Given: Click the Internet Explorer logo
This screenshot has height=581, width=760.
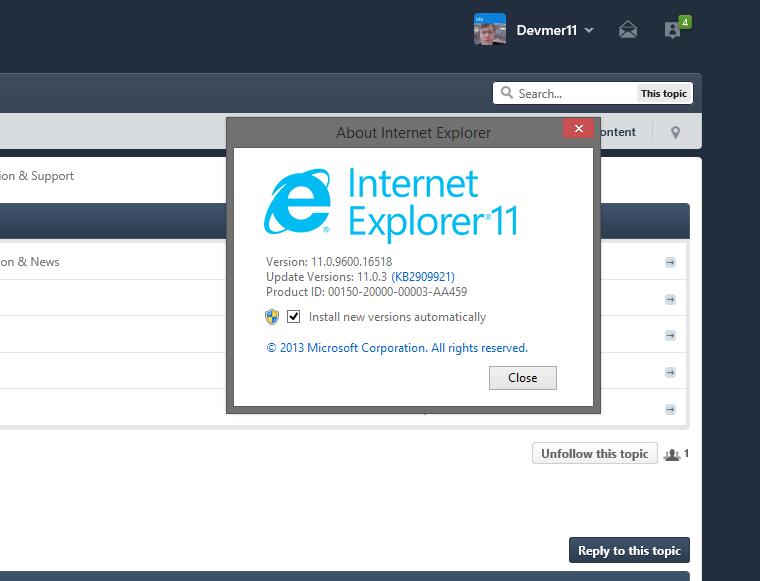Looking at the screenshot, I should [298, 201].
